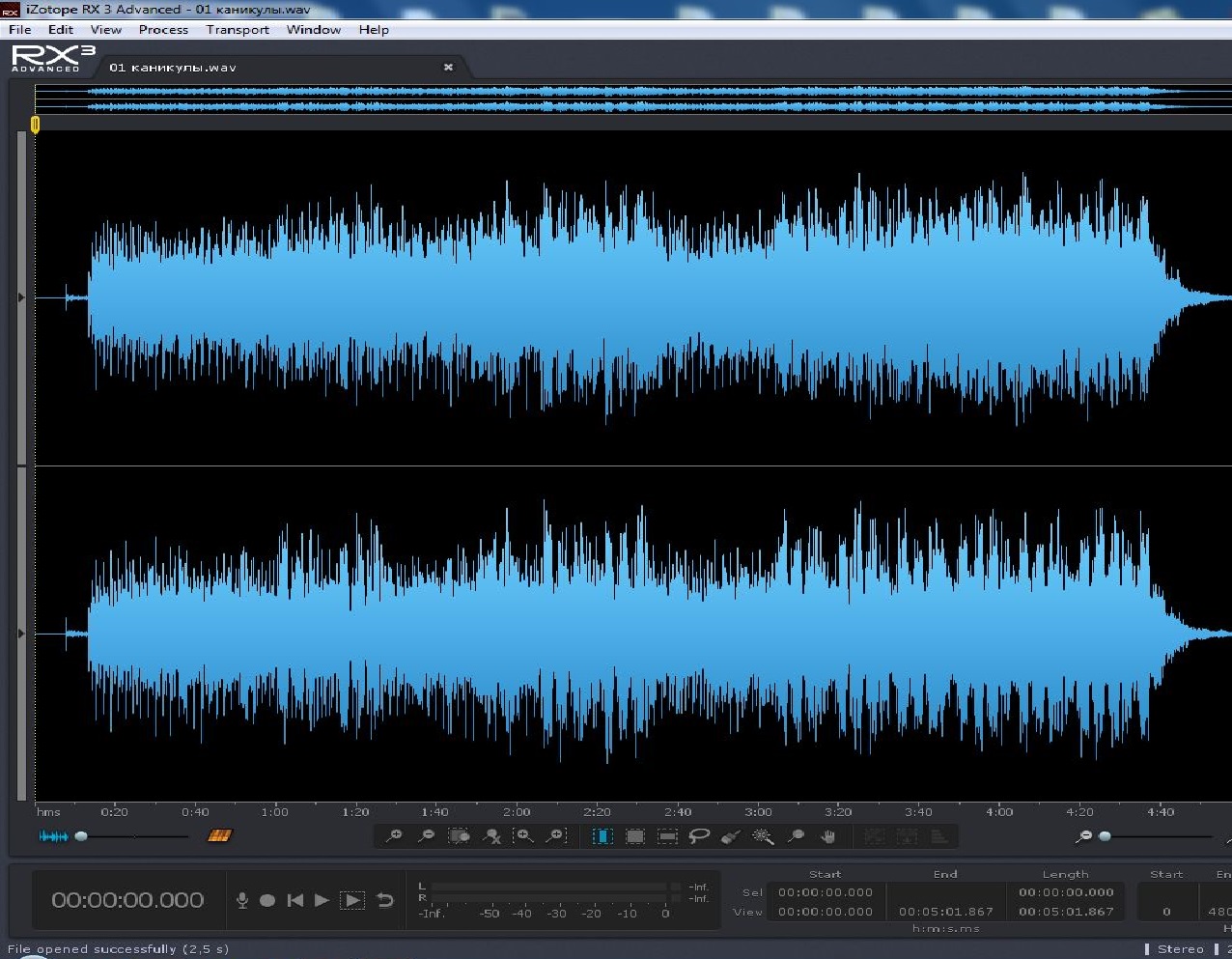Switch to the 01 каникулы.wav tab

point(173,68)
